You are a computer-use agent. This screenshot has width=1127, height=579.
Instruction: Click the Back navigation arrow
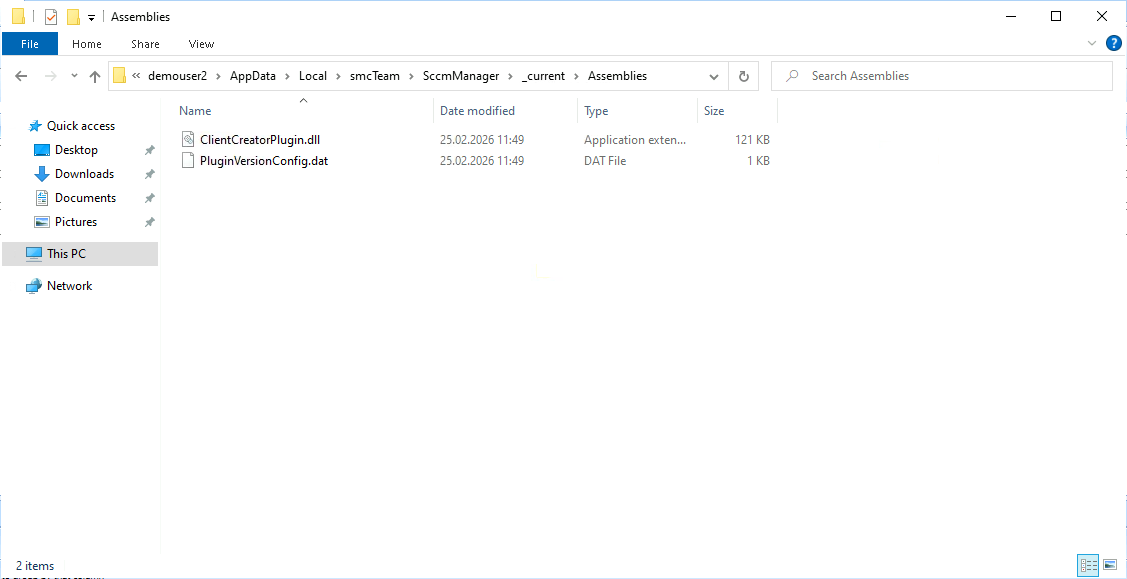[x=21, y=76]
